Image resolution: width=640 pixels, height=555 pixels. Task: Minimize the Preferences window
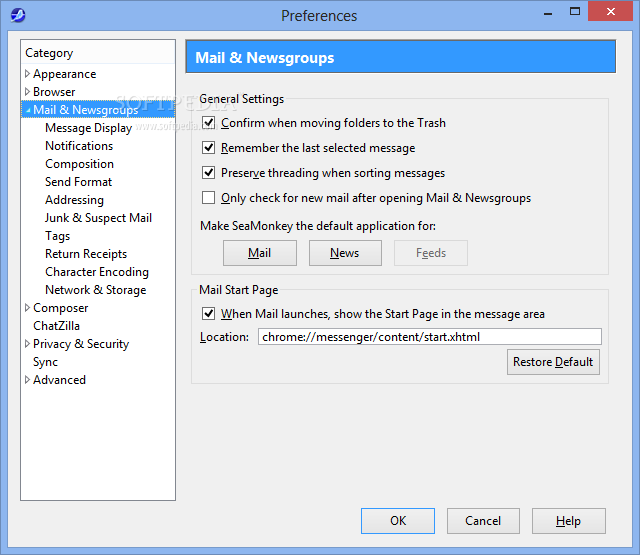coord(548,13)
